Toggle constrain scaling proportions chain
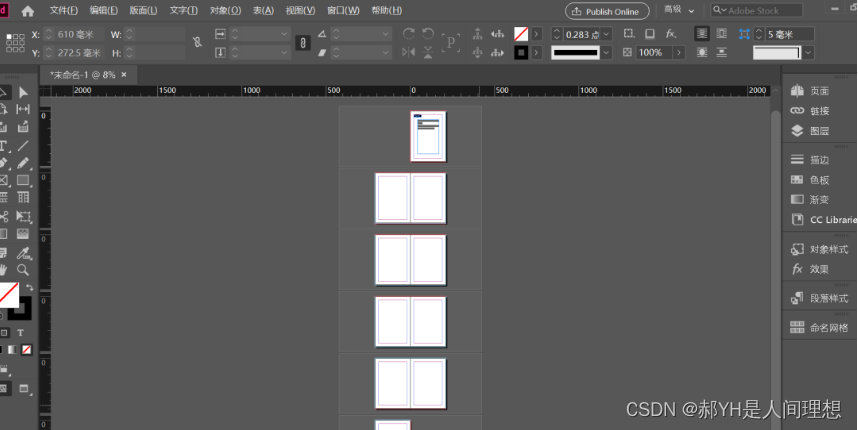 (x=303, y=43)
